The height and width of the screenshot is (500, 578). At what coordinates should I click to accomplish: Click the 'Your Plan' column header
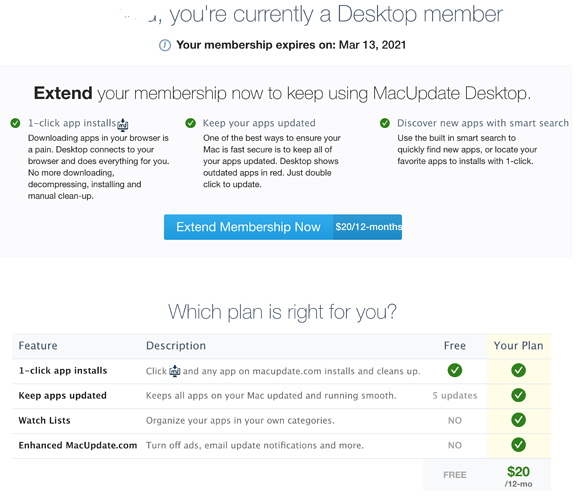pyautogui.click(x=518, y=346)
